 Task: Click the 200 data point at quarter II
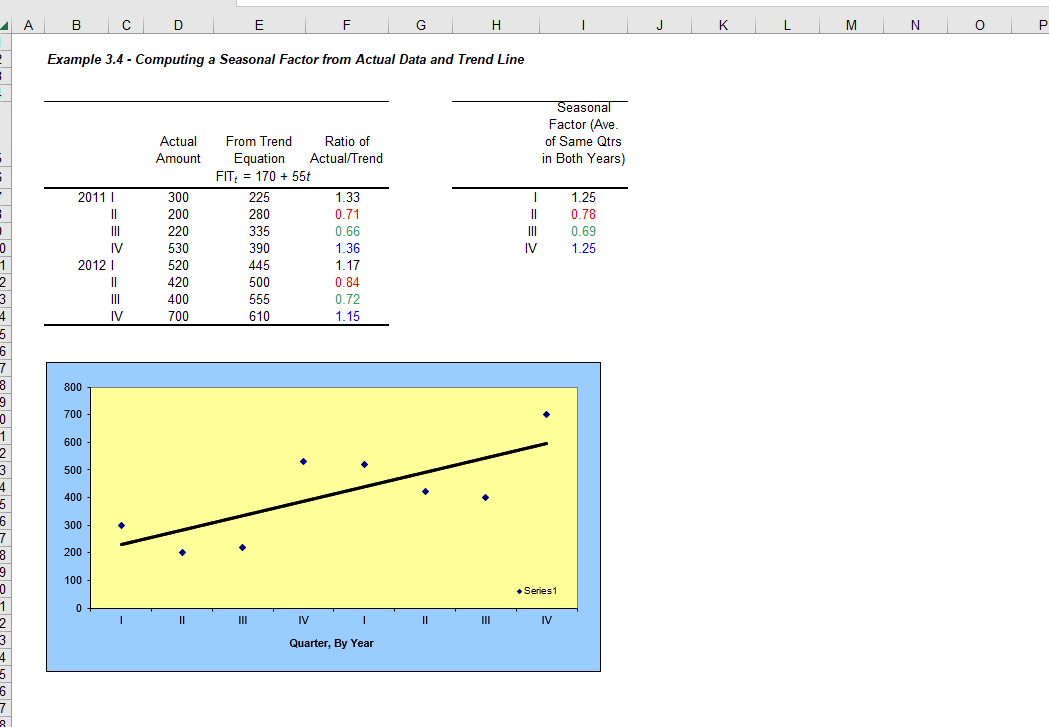point(182,552)
